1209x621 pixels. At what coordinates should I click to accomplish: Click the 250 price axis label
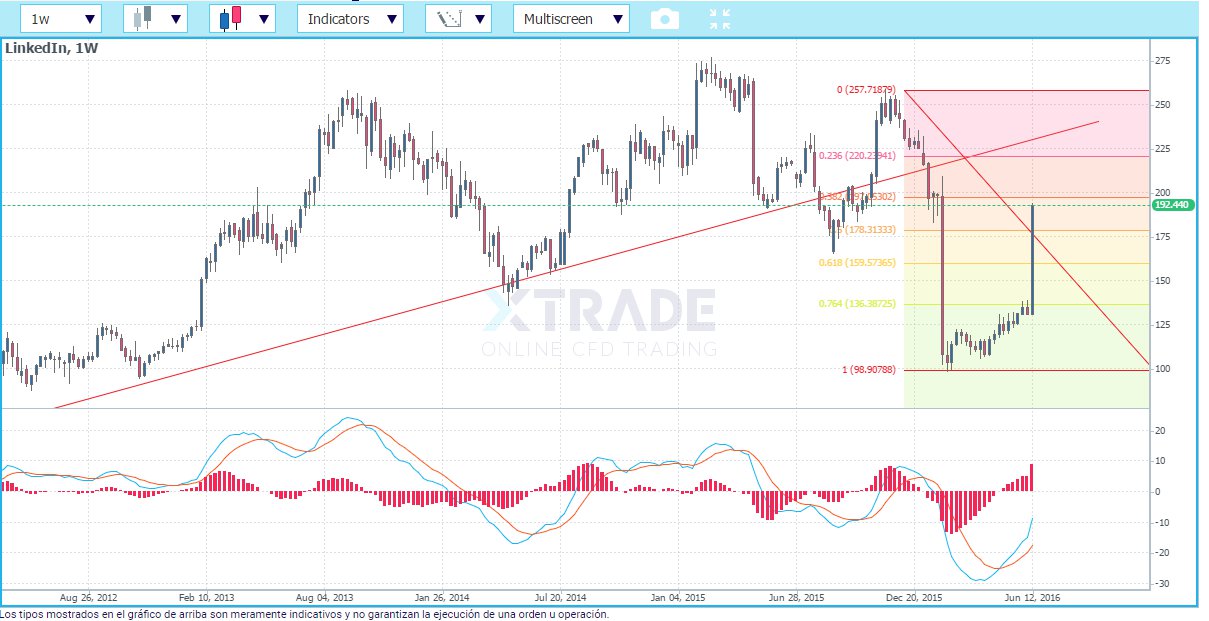point(1163,105)
